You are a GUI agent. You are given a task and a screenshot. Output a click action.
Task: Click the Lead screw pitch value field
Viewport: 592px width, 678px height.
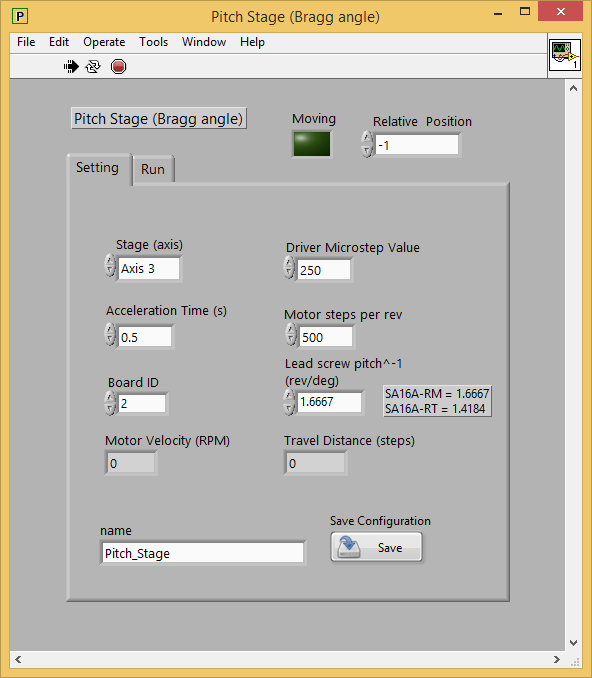click(x=329, y=402)
